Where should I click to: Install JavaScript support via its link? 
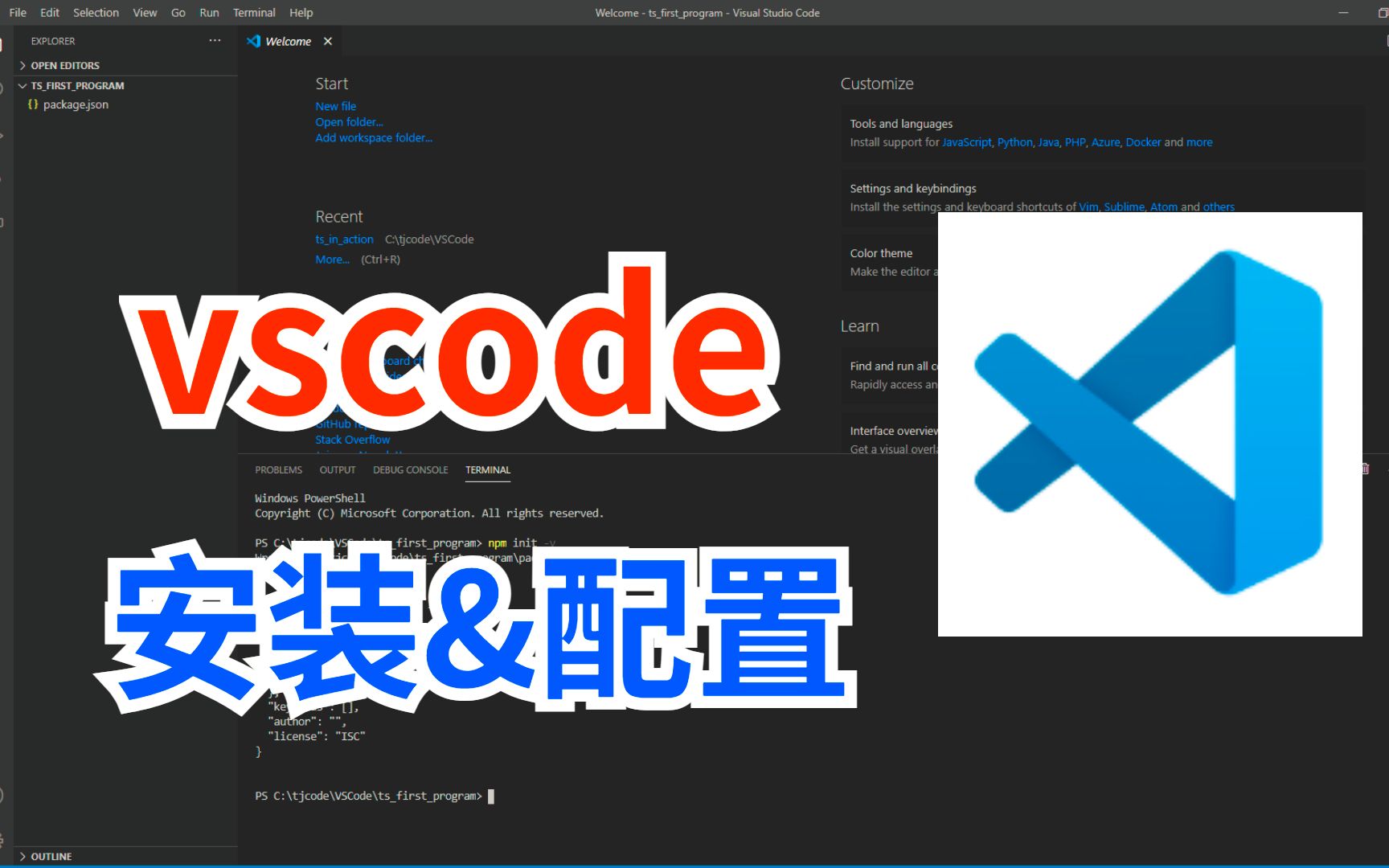(966, 142)
